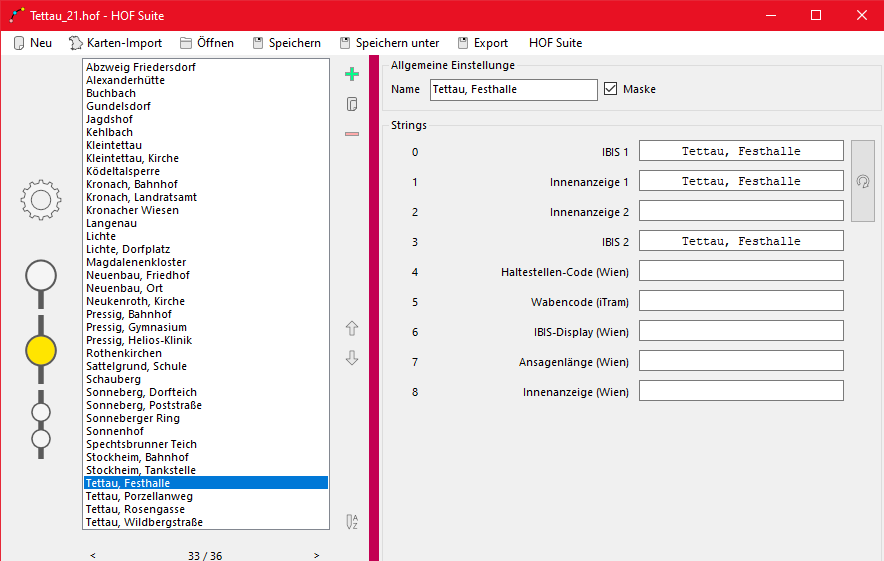This screenshot has height=561, width=884.
Task: Go to previous page with left arrow
Action: point(93,555)
